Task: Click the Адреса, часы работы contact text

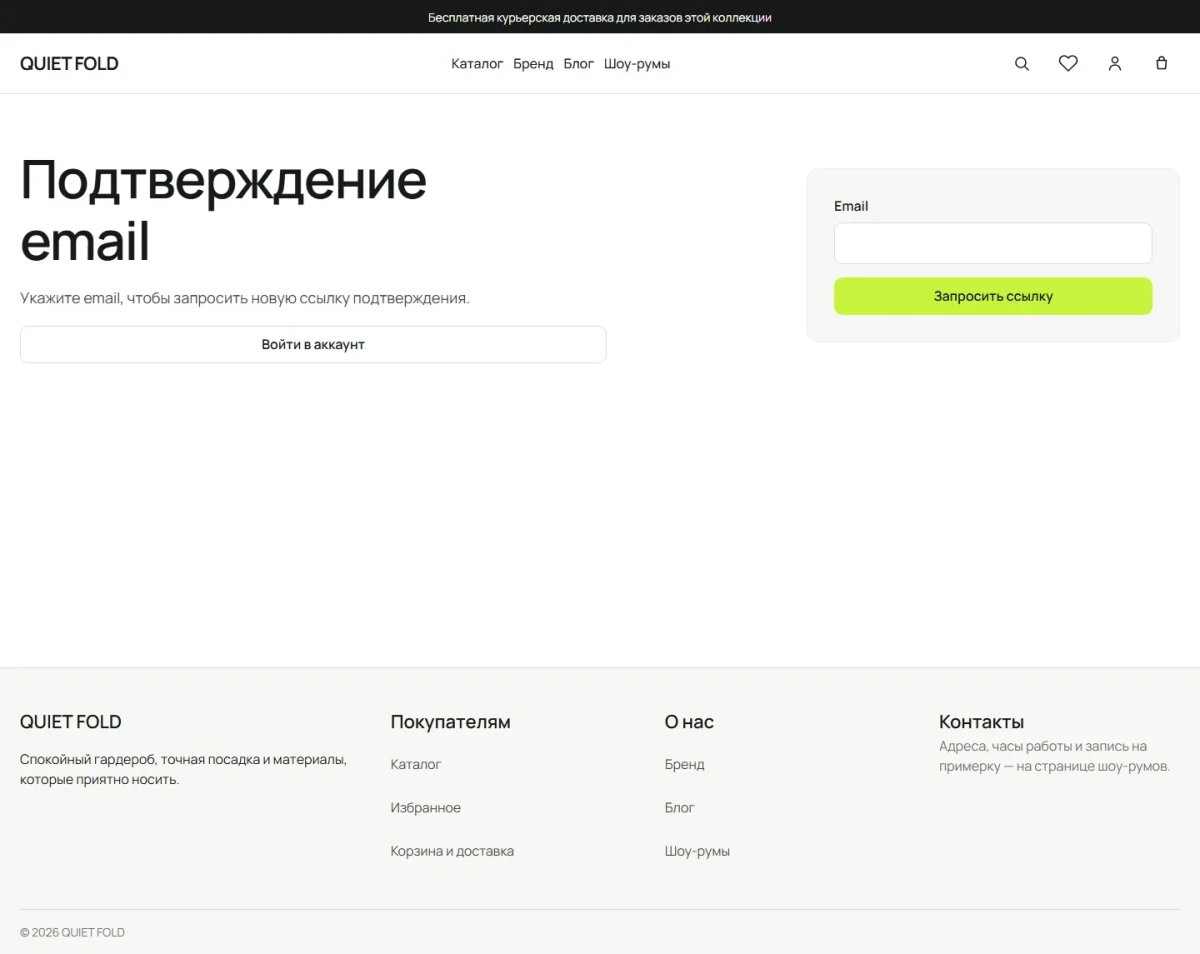Action: click(1054, 756)
